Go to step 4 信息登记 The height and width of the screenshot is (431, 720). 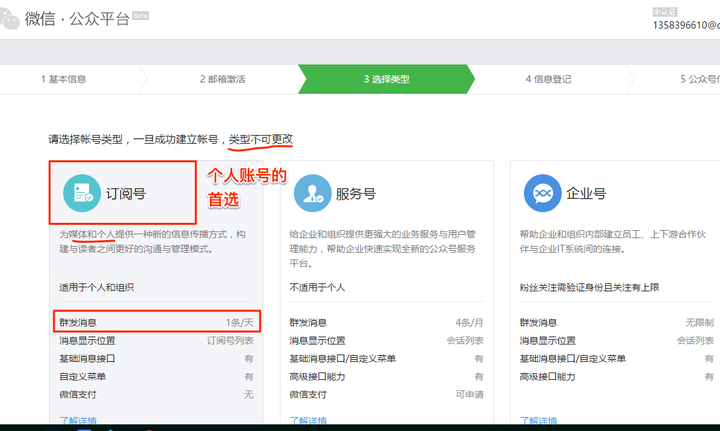click(x=549, y=79)
